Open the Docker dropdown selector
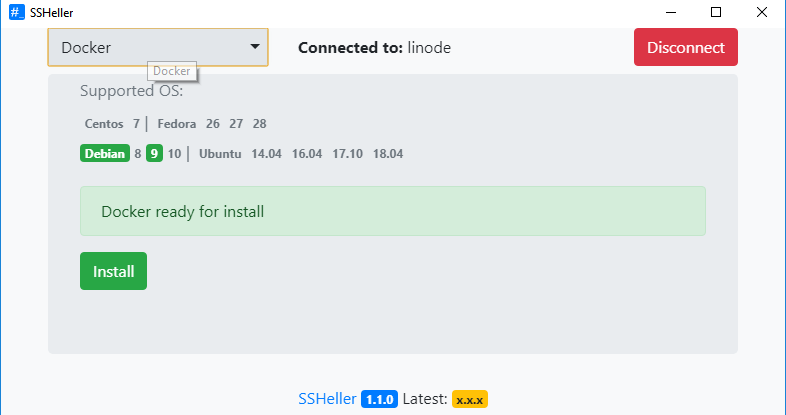This screenshot has width=786, height=415. [158, 47]
